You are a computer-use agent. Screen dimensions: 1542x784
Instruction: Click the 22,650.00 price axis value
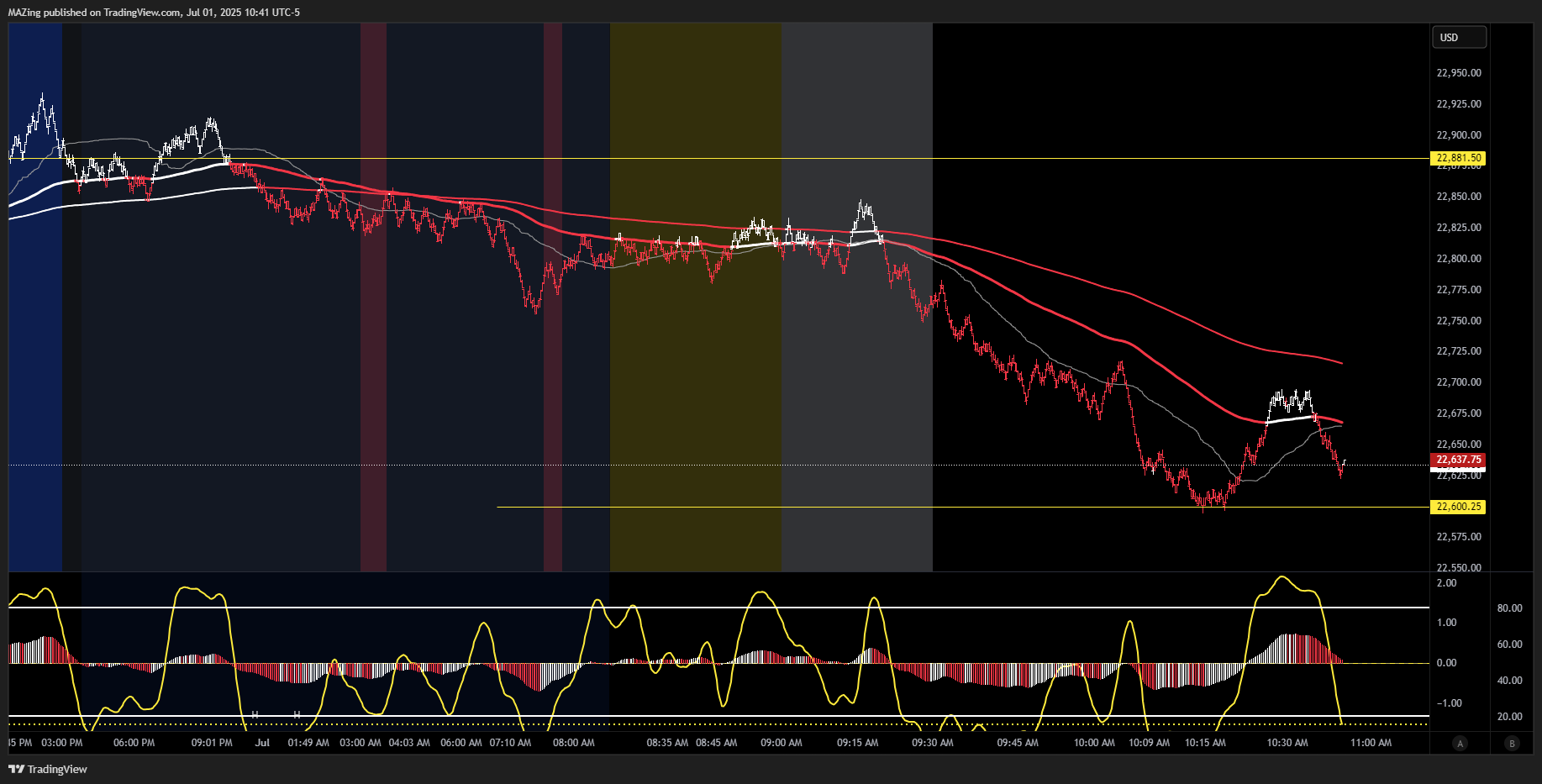pos(1459,445)
